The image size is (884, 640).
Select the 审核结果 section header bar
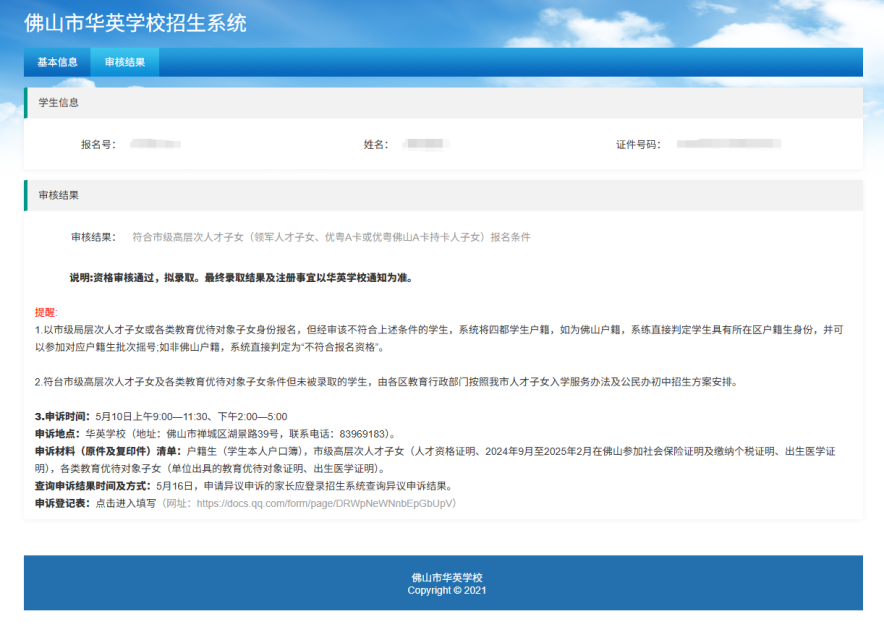[x=443, y=195]
